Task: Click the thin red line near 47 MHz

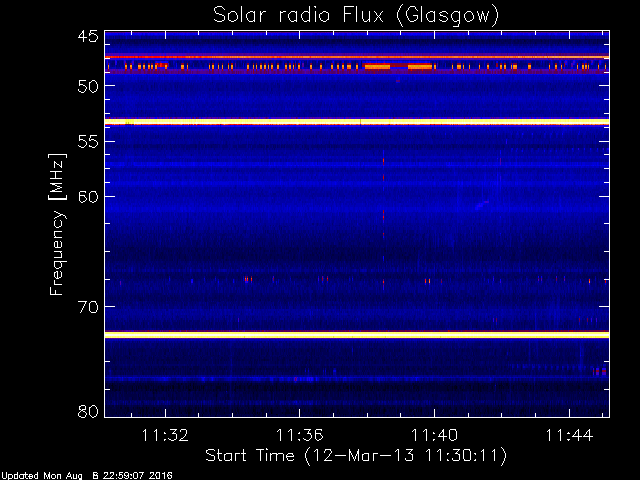Action: click(357, 57)
